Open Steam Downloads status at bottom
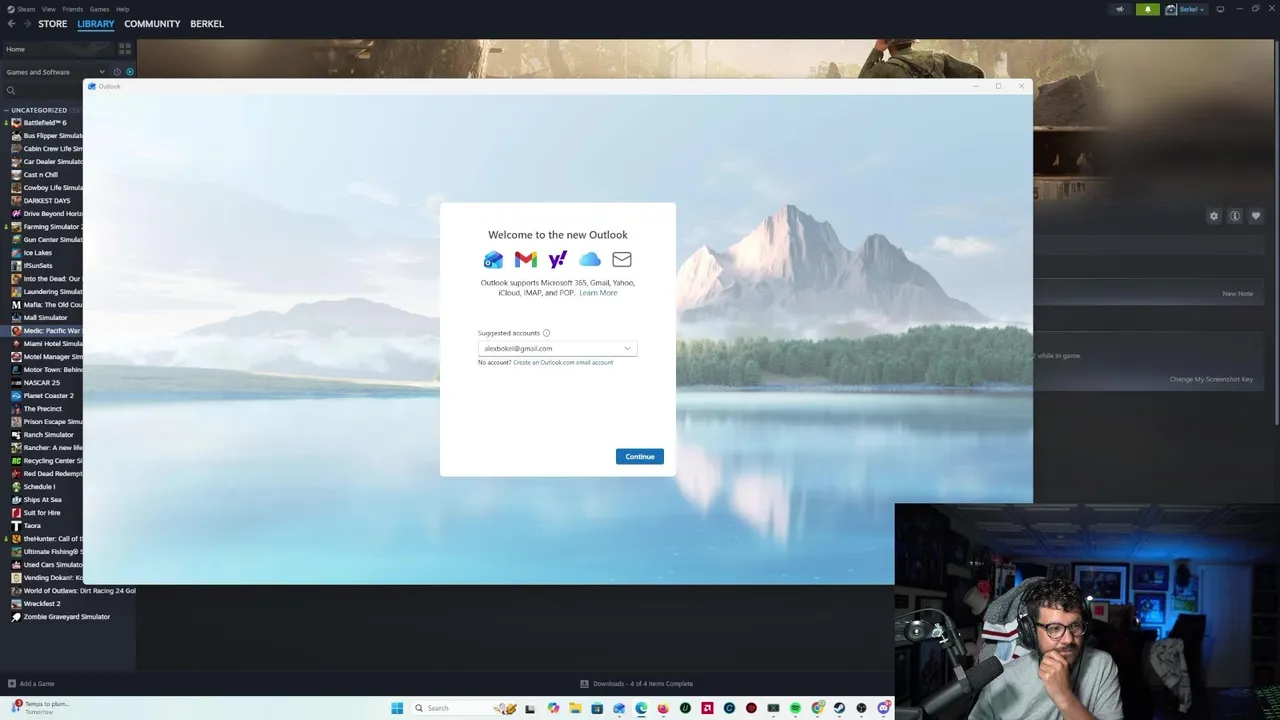 point(636,684)
